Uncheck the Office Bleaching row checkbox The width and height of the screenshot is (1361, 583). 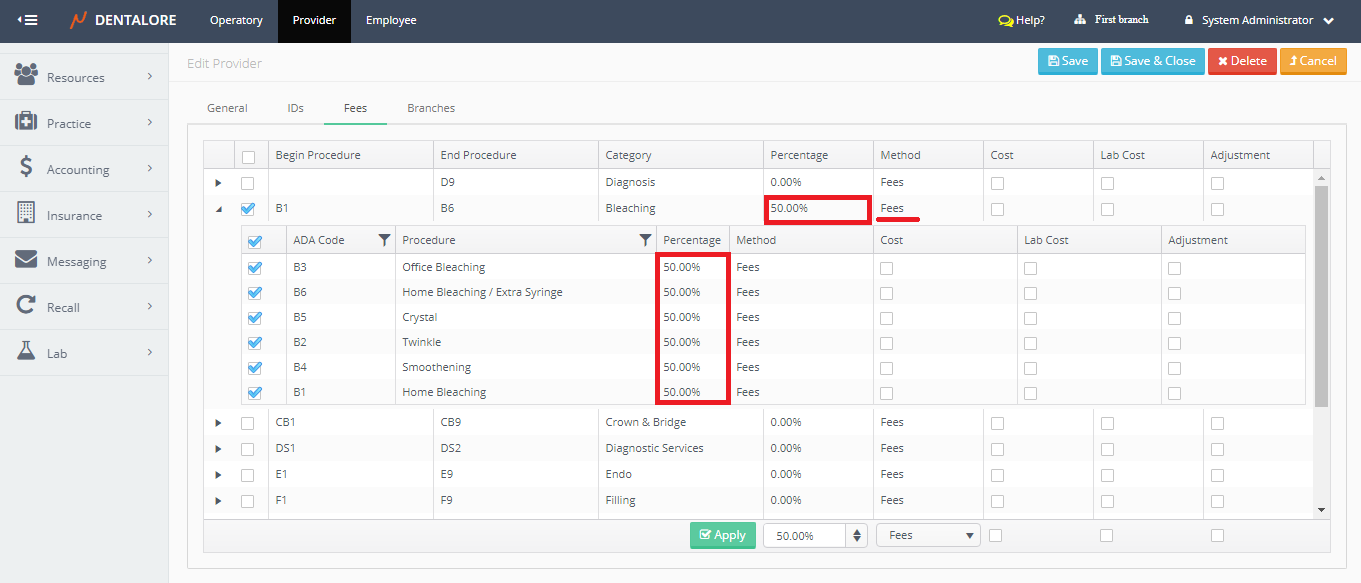pyautogui.click(x=254, y=268)
